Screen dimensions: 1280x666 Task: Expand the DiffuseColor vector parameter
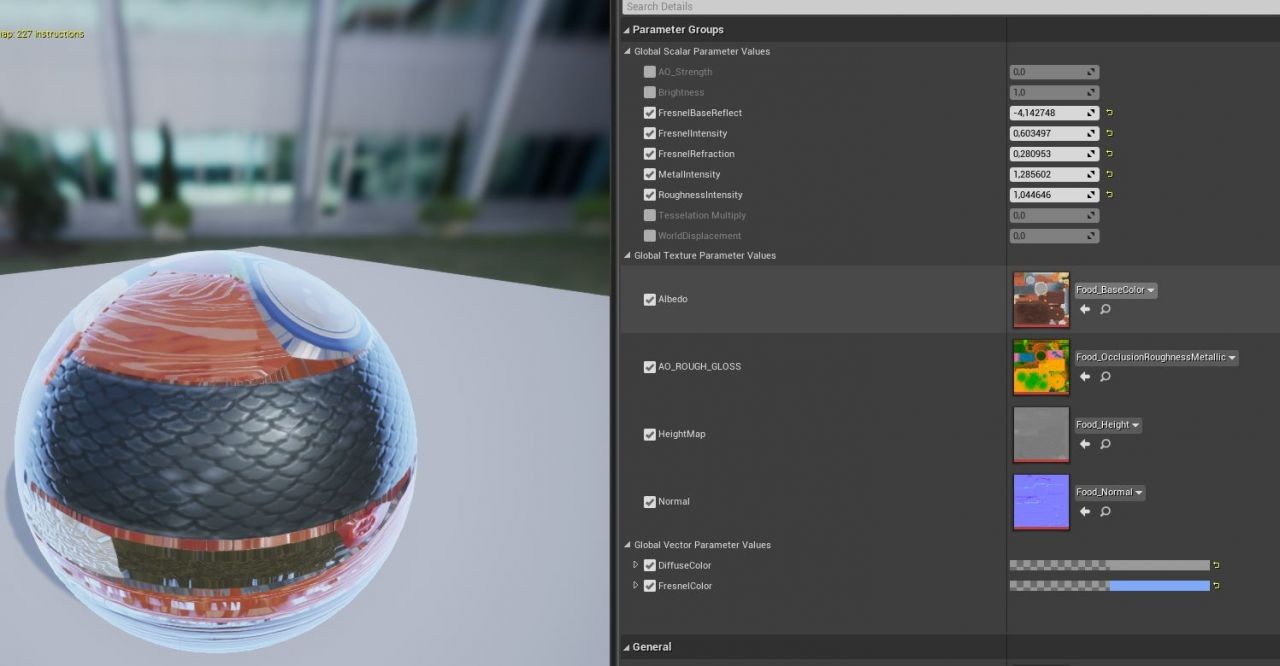point(636,565)
